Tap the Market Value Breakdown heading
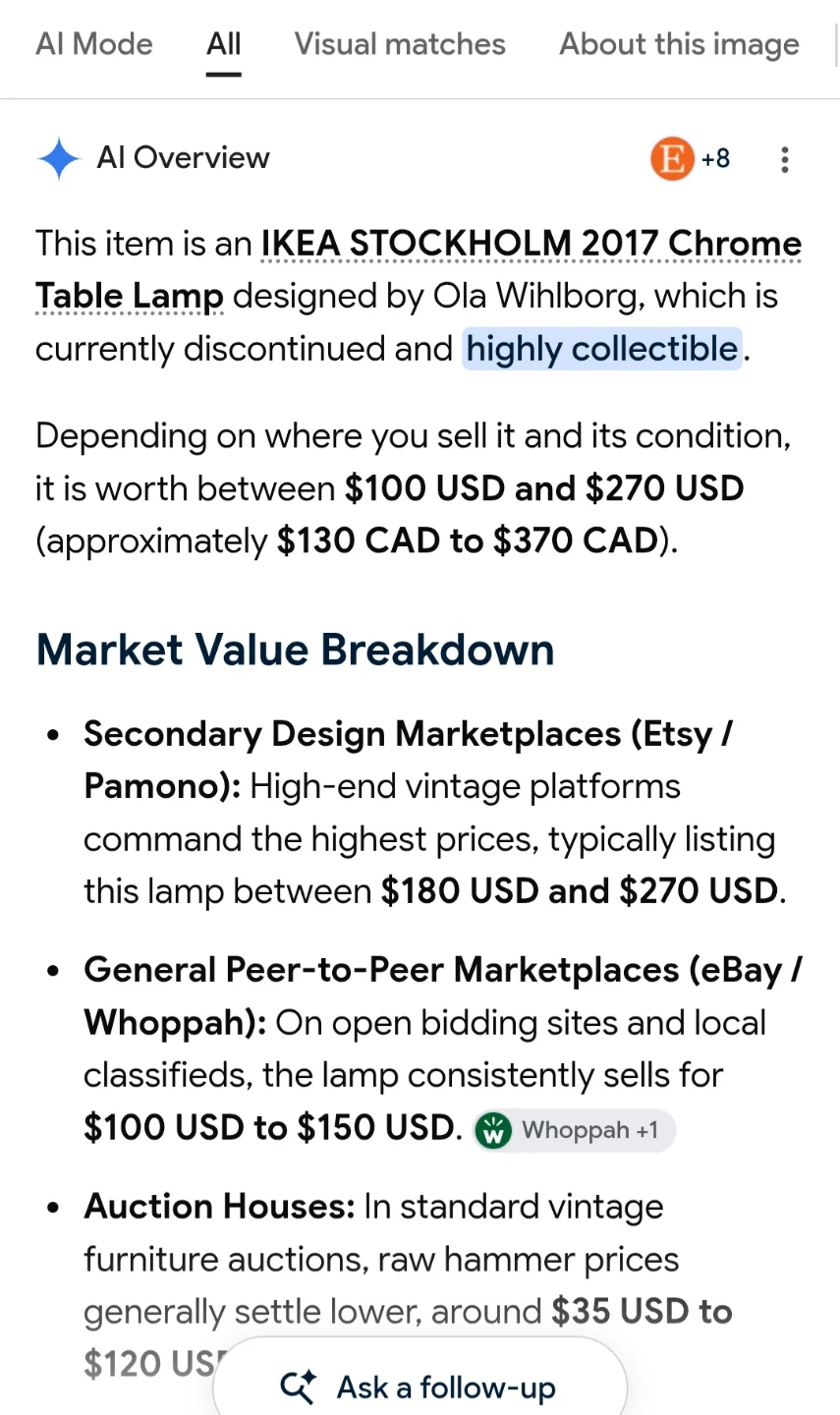Image resolution: width=840 pixels, height=1415 pixels. [295, 650]
